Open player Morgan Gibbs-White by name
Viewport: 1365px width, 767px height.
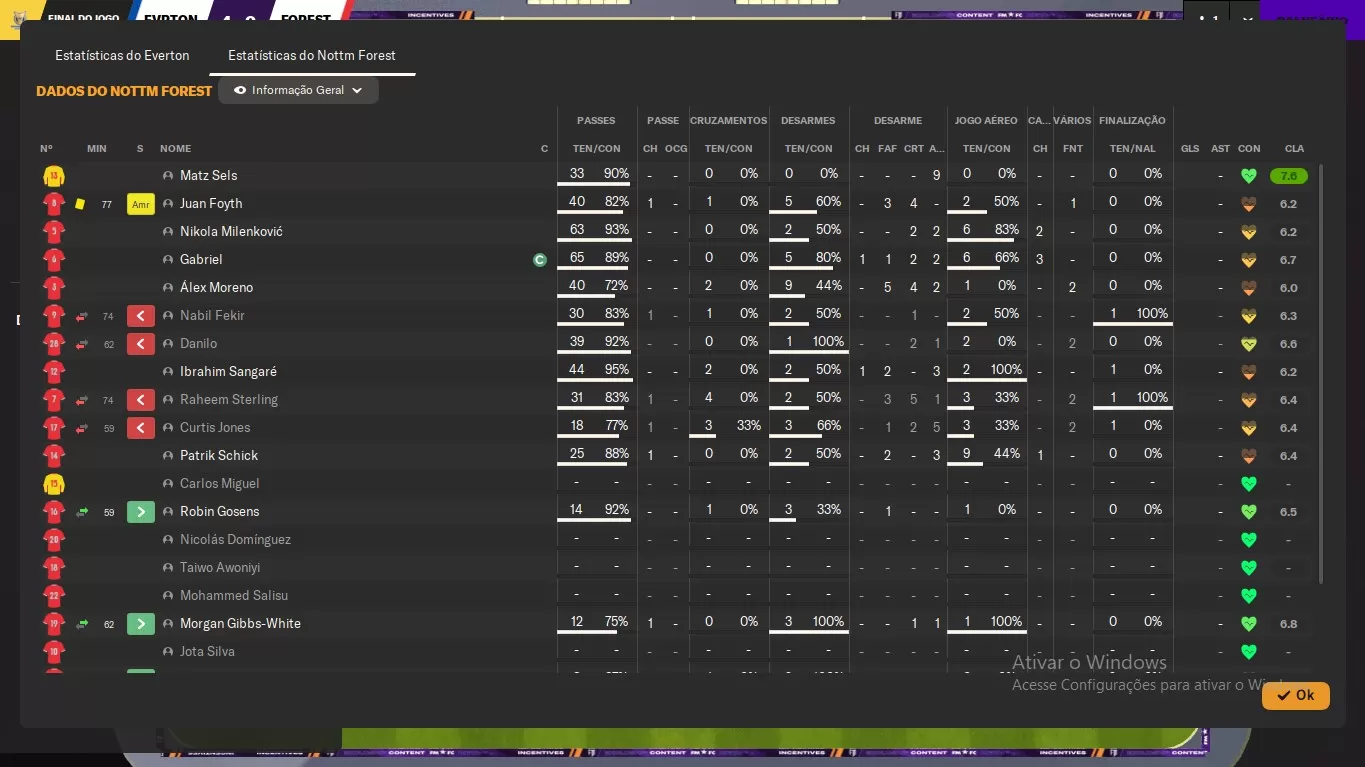tap(240, 624)
